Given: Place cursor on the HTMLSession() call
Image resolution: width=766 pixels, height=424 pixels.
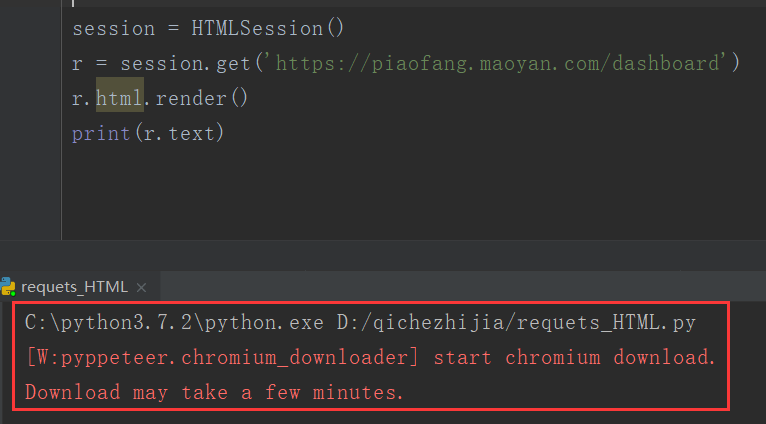Looking at the screenshot, I should (268, 28).
